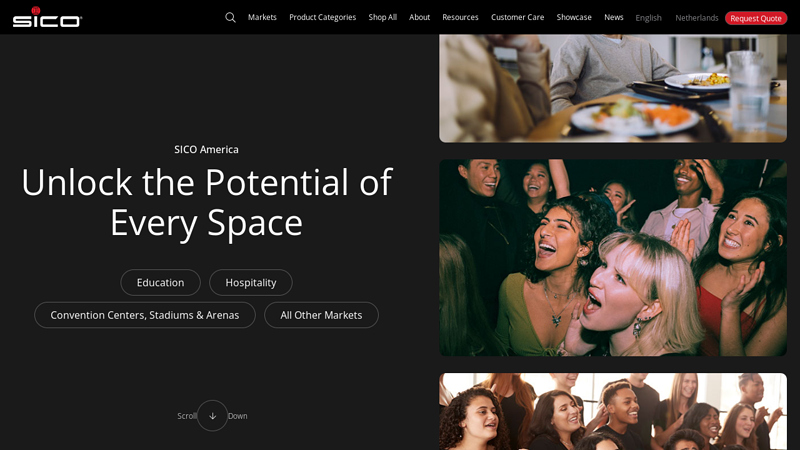Viewport: 800px width, 450px height.
Task: Expand the Customer Care menu
Action: 517,17
